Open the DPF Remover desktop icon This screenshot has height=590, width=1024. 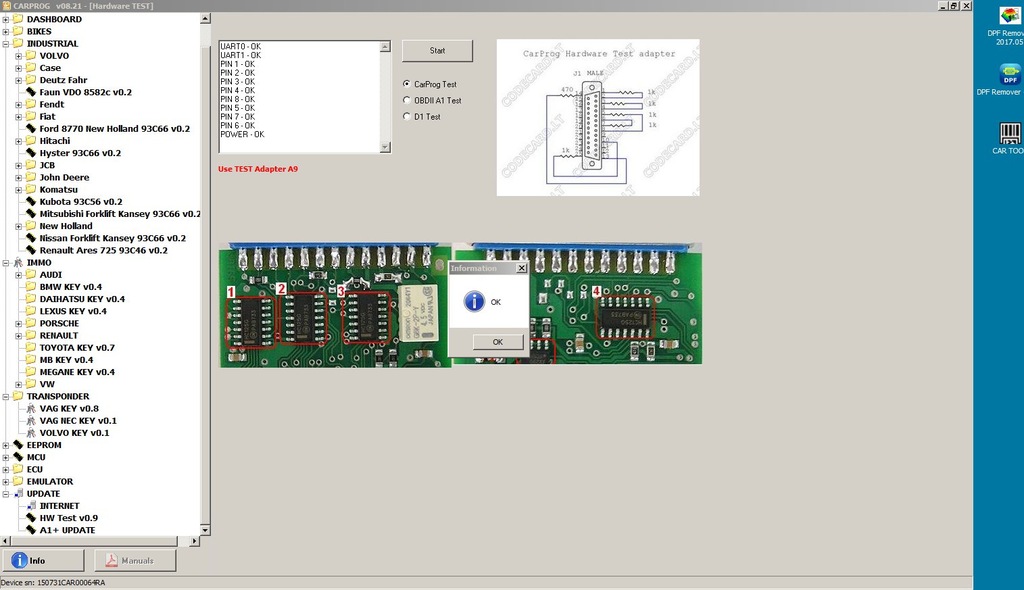point(1010,74)
